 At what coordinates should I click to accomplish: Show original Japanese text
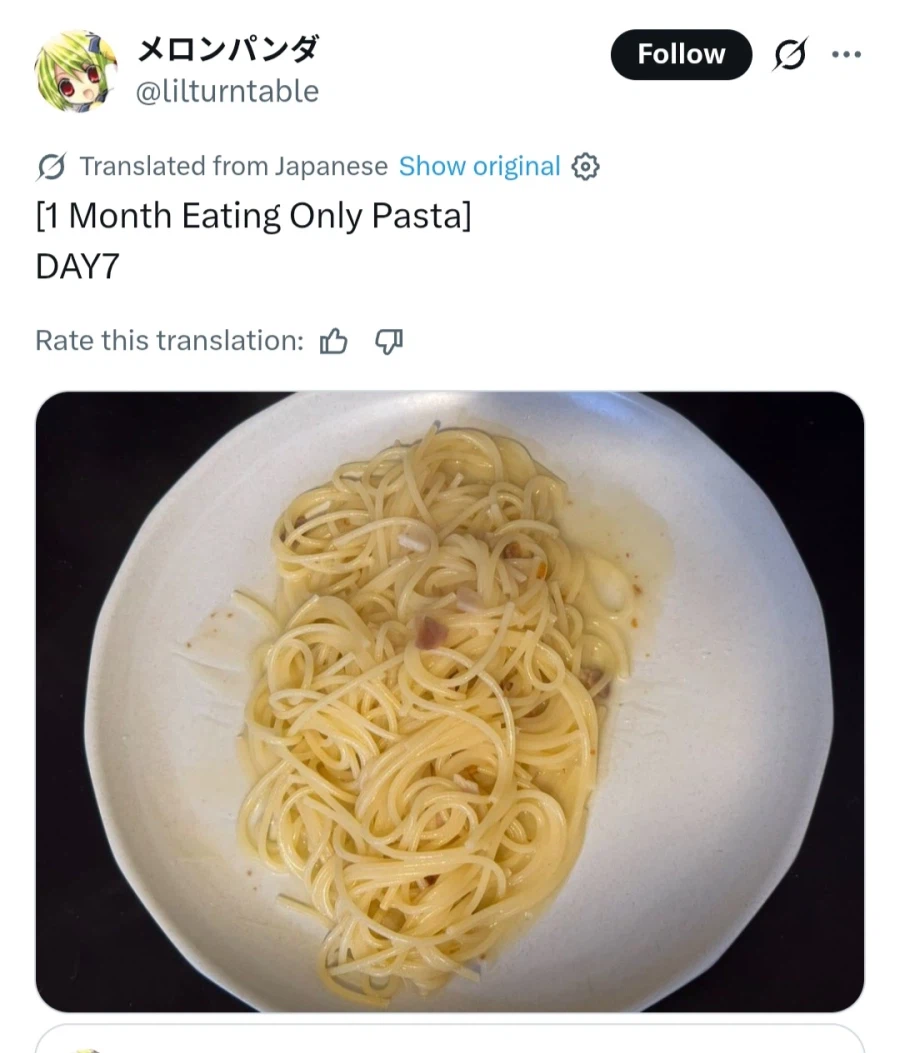(479, 166)
